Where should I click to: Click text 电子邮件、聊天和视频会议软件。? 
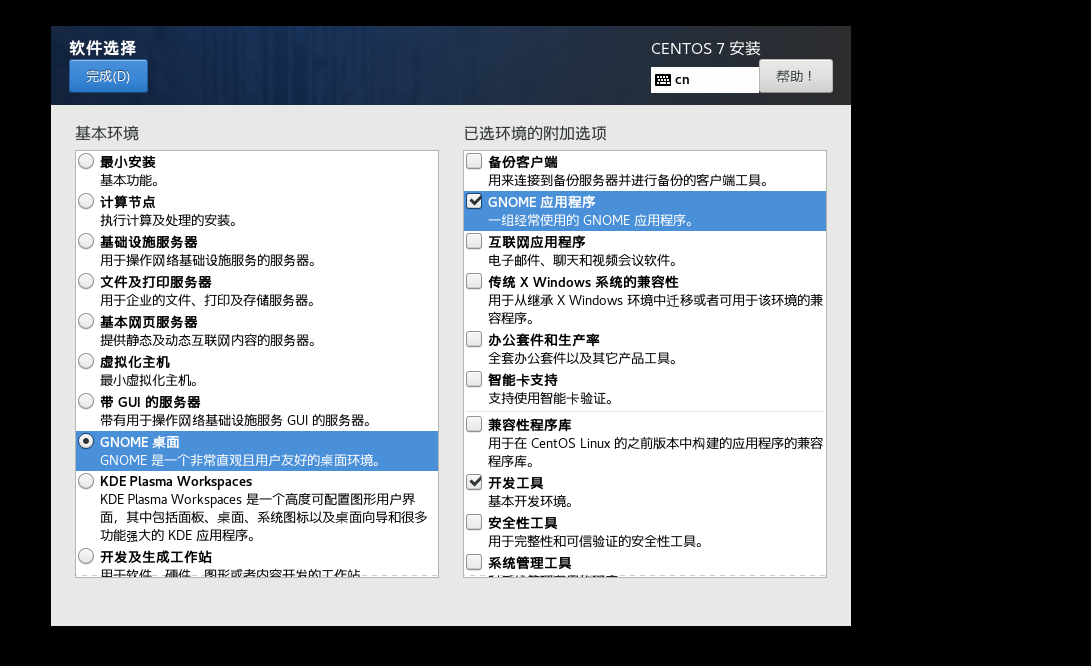click(x=583, y=260)
